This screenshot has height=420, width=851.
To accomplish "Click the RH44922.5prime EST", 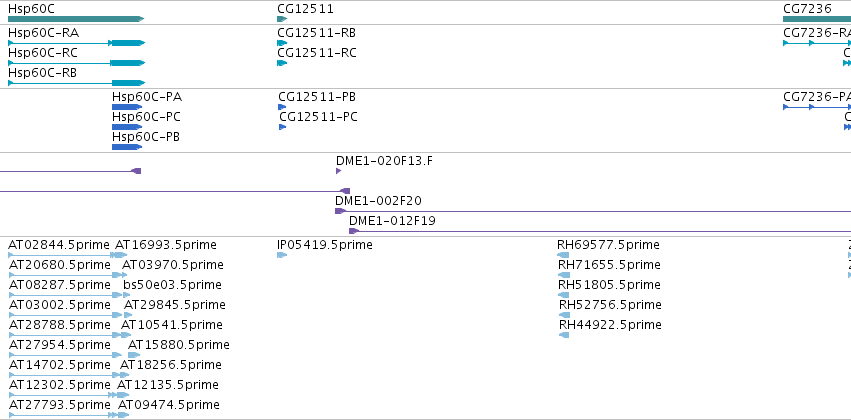I will click(x=564, y=335).
